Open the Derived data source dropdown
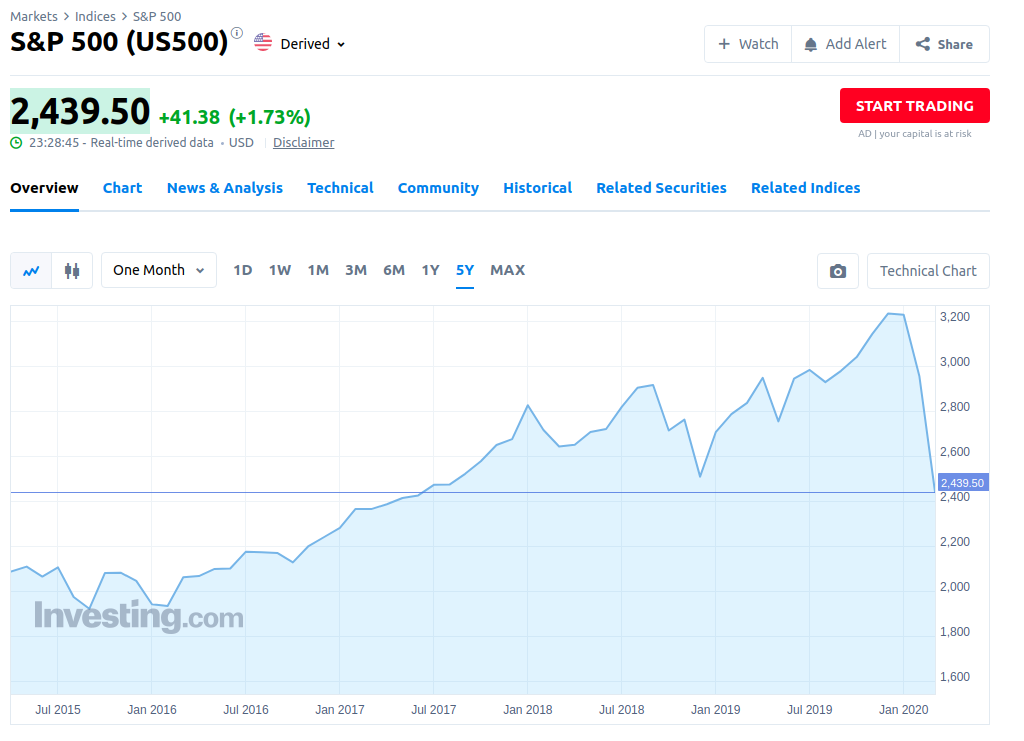The image size is (1024, 741). (x=313, y=44)
